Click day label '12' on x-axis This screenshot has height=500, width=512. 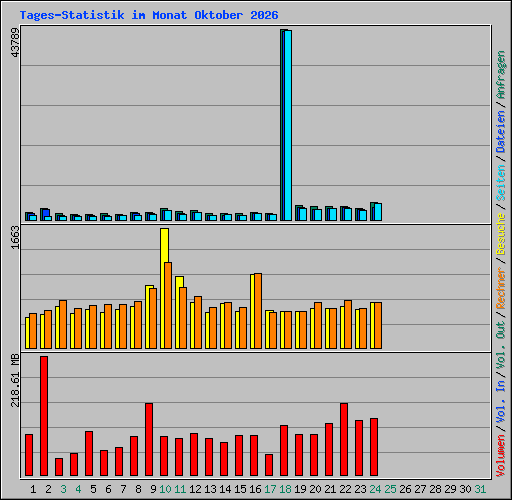[x=195, y=489]
